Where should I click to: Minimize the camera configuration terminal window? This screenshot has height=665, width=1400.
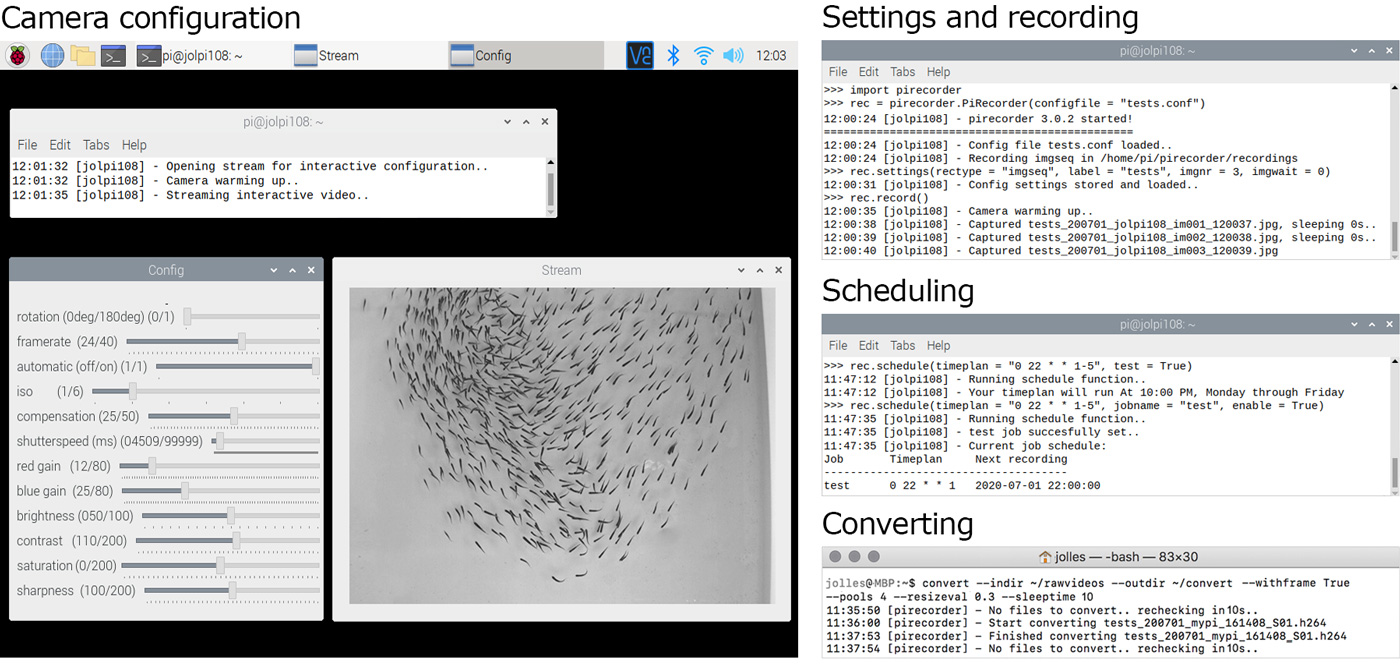point(508,122)
